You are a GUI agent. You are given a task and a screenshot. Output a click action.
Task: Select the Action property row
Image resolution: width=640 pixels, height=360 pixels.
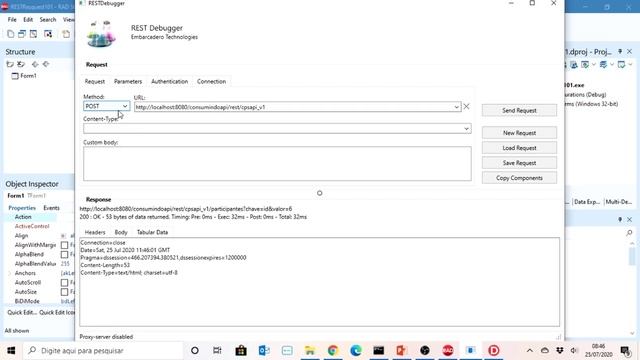click(x=39, y=217)
